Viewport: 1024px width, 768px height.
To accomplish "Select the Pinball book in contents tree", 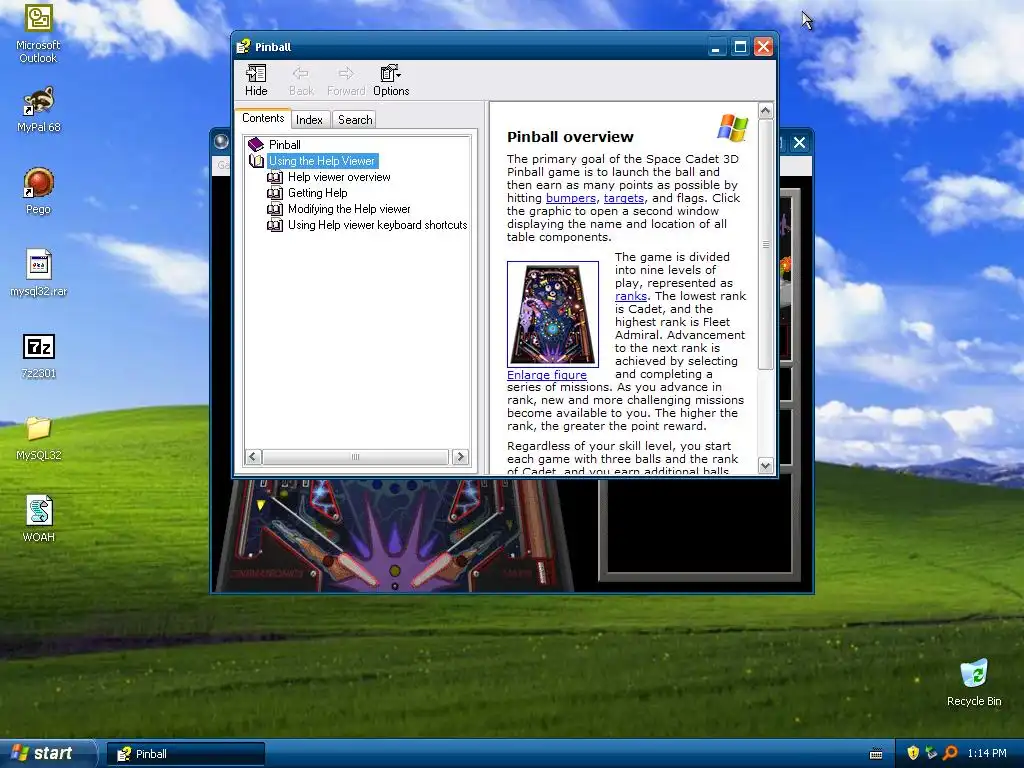I will pos(285,144).
